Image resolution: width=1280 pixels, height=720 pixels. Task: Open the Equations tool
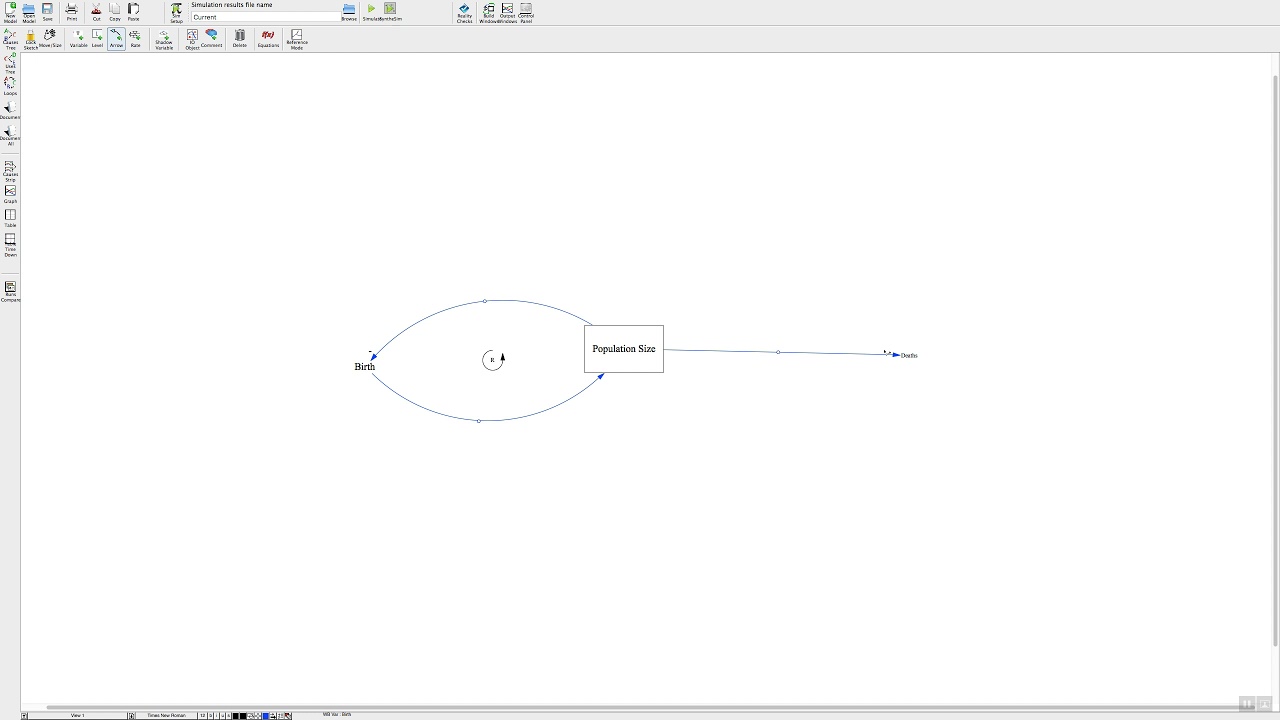pyautogui.click(x=268, y=39)
